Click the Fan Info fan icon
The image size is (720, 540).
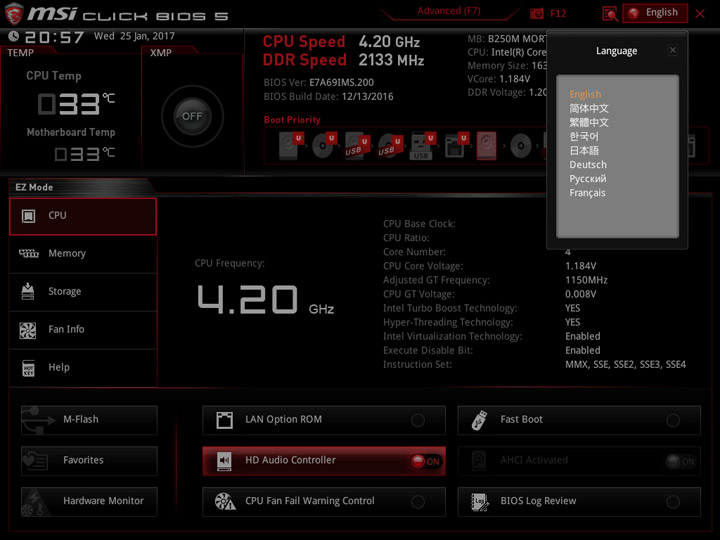tap(28, 330)
